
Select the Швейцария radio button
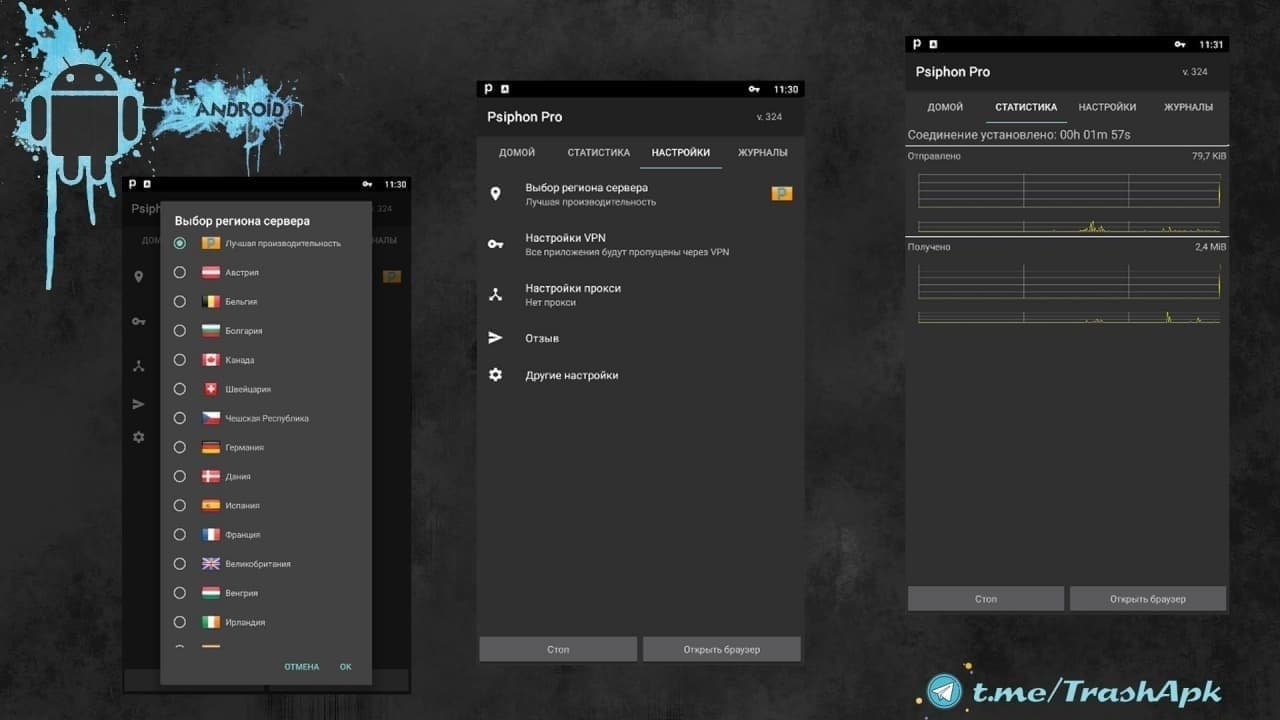[180, 389]
